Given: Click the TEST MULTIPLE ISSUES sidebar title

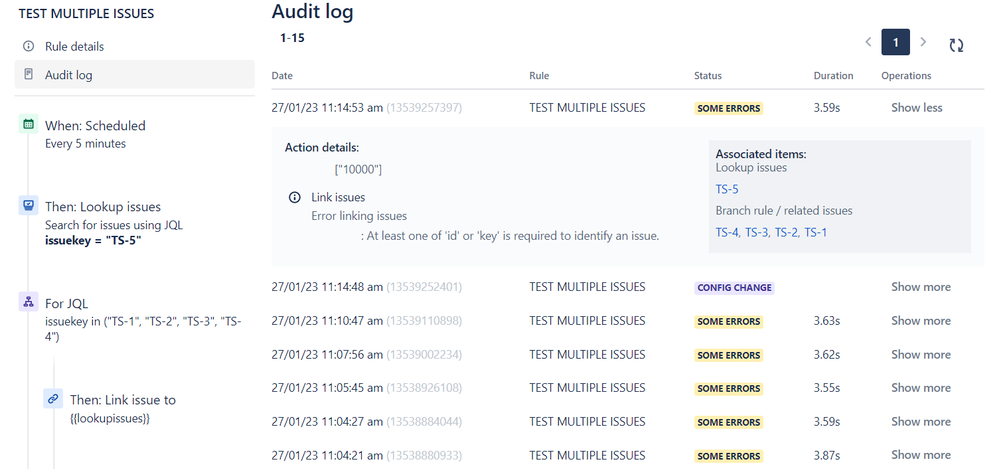Looking at the screenshot, I should 86,13.
